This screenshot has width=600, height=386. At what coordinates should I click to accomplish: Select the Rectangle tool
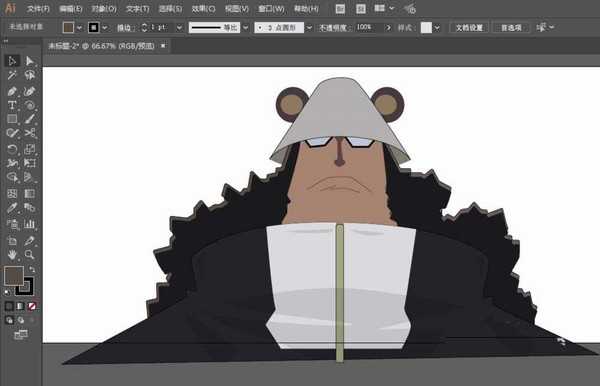point(12,119)
